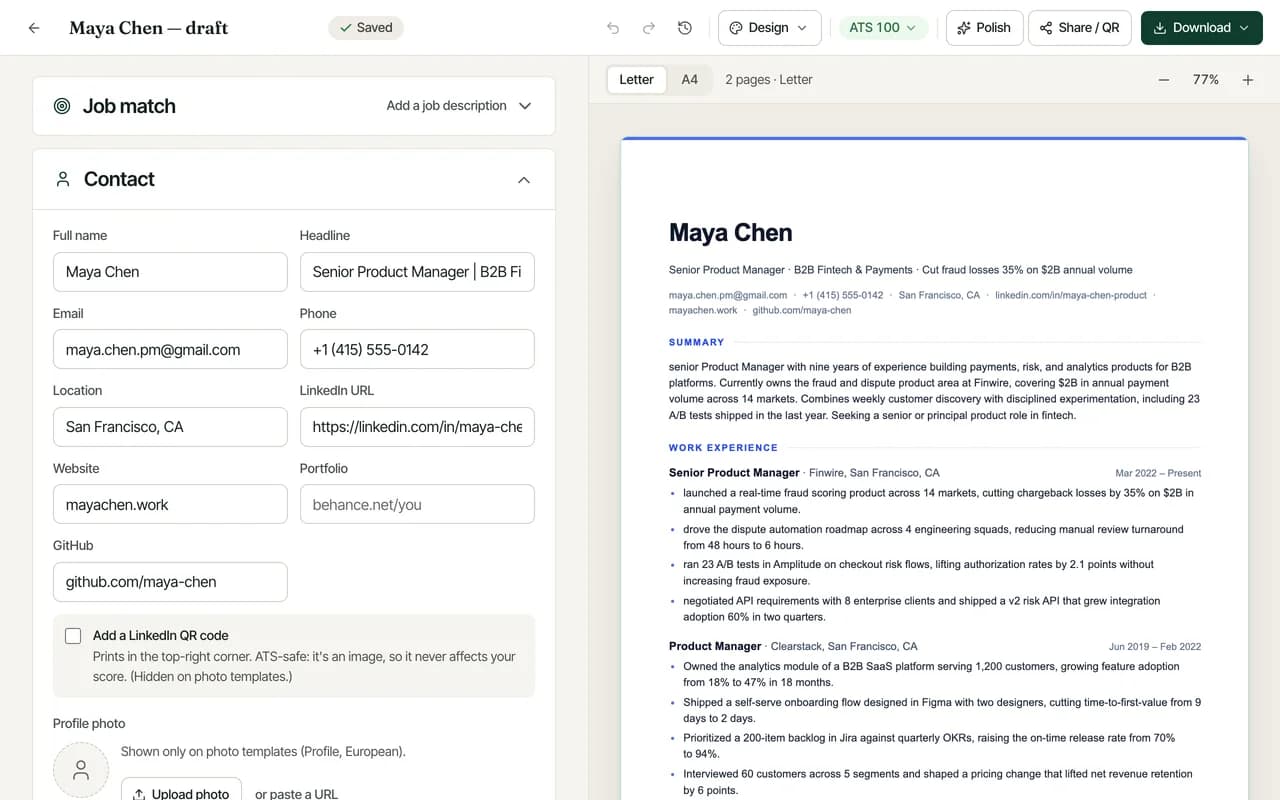Click the Maya Chen — draft title
Viewport: 1280px width, 800px height.
tap(149, 28)
